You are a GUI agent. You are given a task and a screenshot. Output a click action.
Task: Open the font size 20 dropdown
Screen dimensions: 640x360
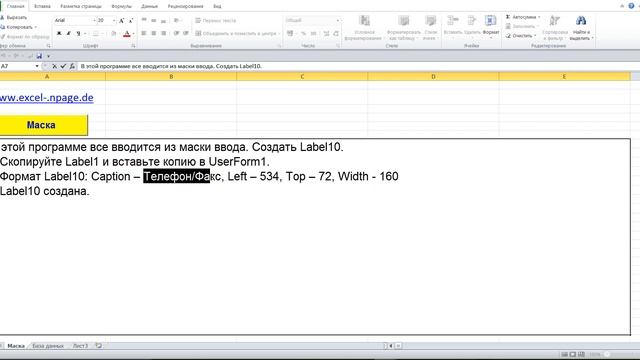tap(114, 20)
